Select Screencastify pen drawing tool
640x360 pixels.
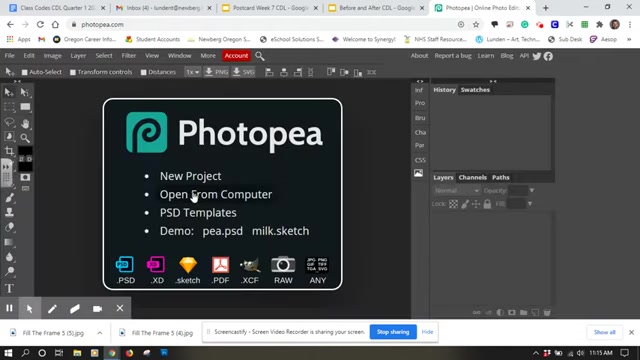pos(52,309)
